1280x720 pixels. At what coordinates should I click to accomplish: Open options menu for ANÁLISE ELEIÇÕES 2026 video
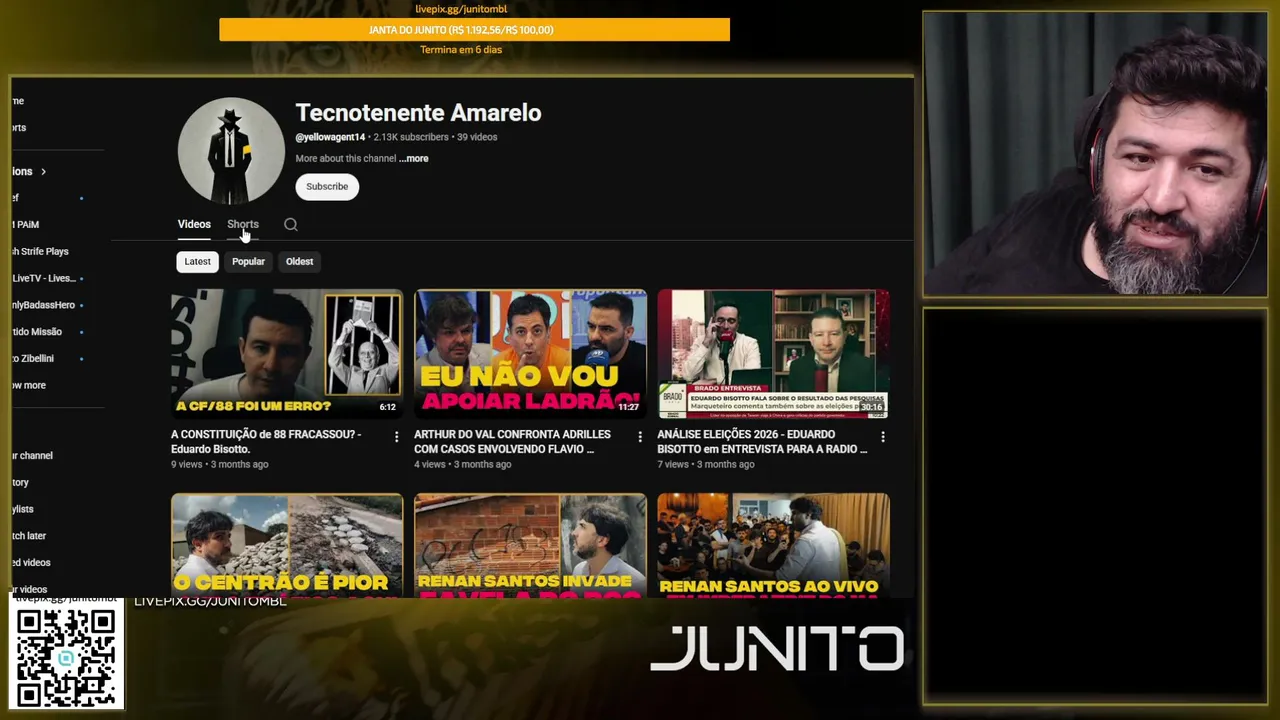click(883, 437)
